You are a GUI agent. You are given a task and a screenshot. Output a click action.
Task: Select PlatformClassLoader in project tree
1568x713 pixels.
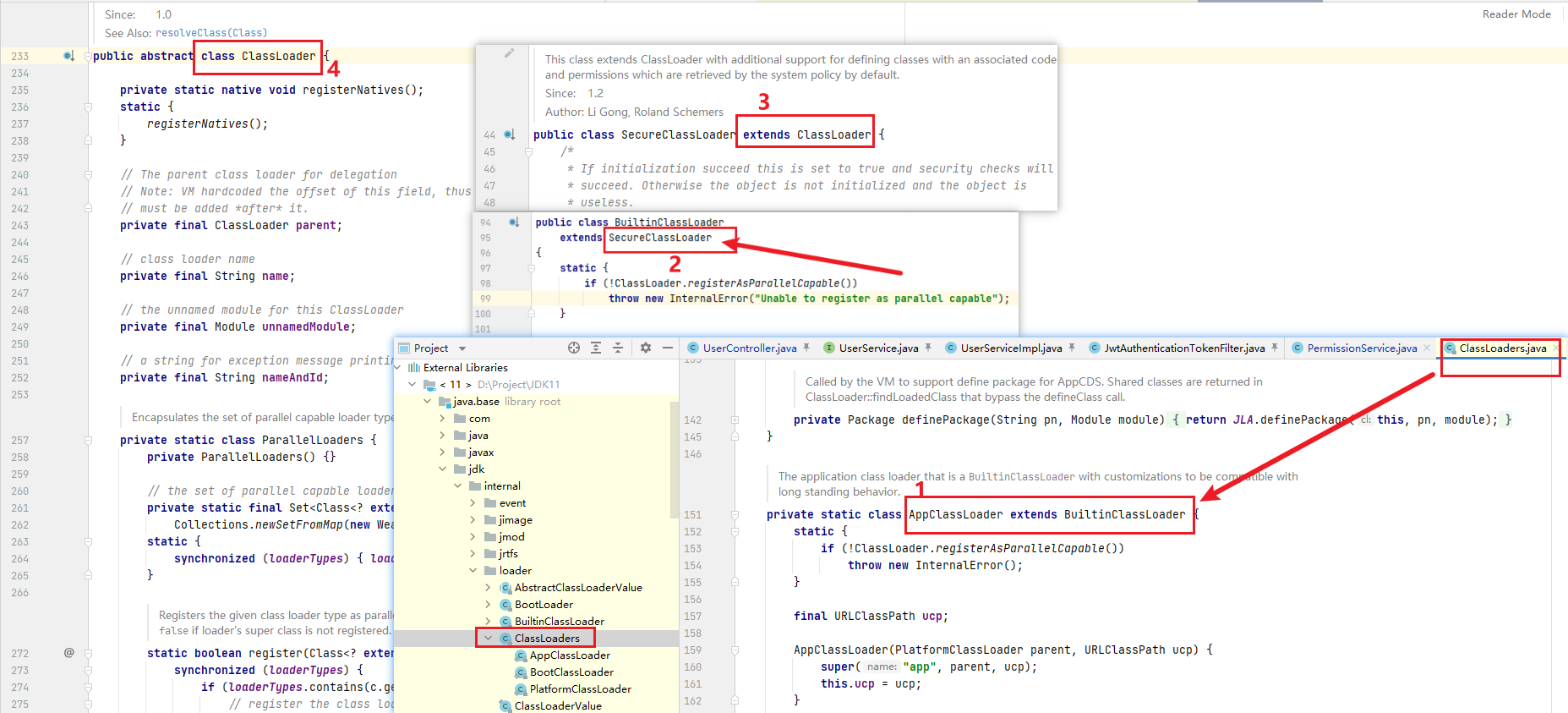[x=580, y=689]
